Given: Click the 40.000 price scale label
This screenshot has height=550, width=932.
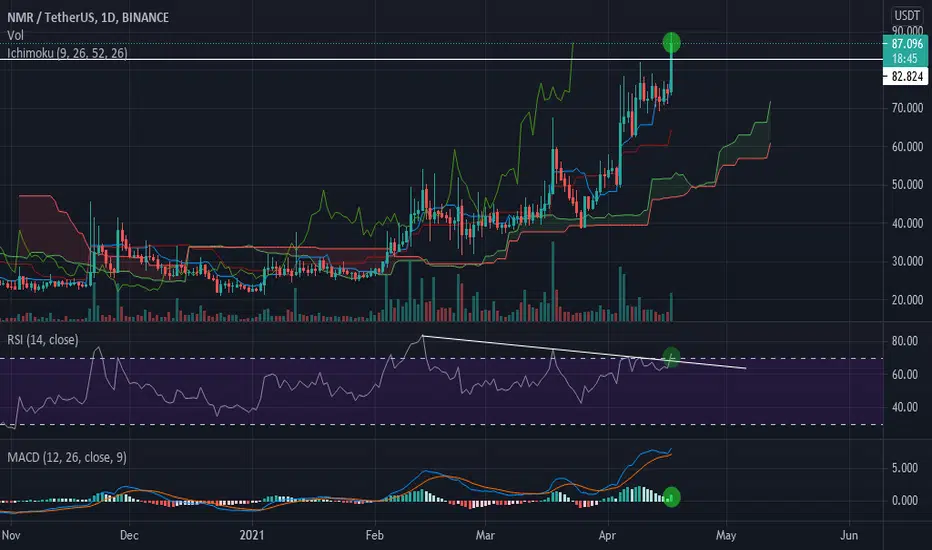Looking at the screenshot, I should tap(907, 223).
